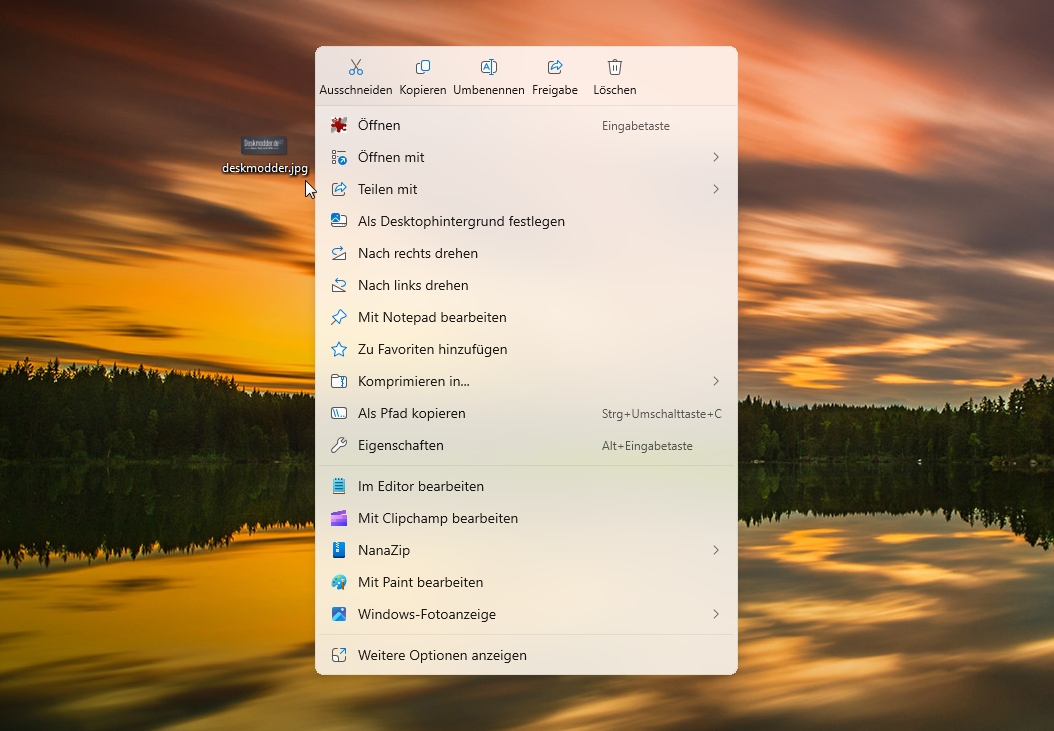Screen dimensions: 1054x731
Task: Click the Ausschneiden scissors icon
Action: coord(356,67)
